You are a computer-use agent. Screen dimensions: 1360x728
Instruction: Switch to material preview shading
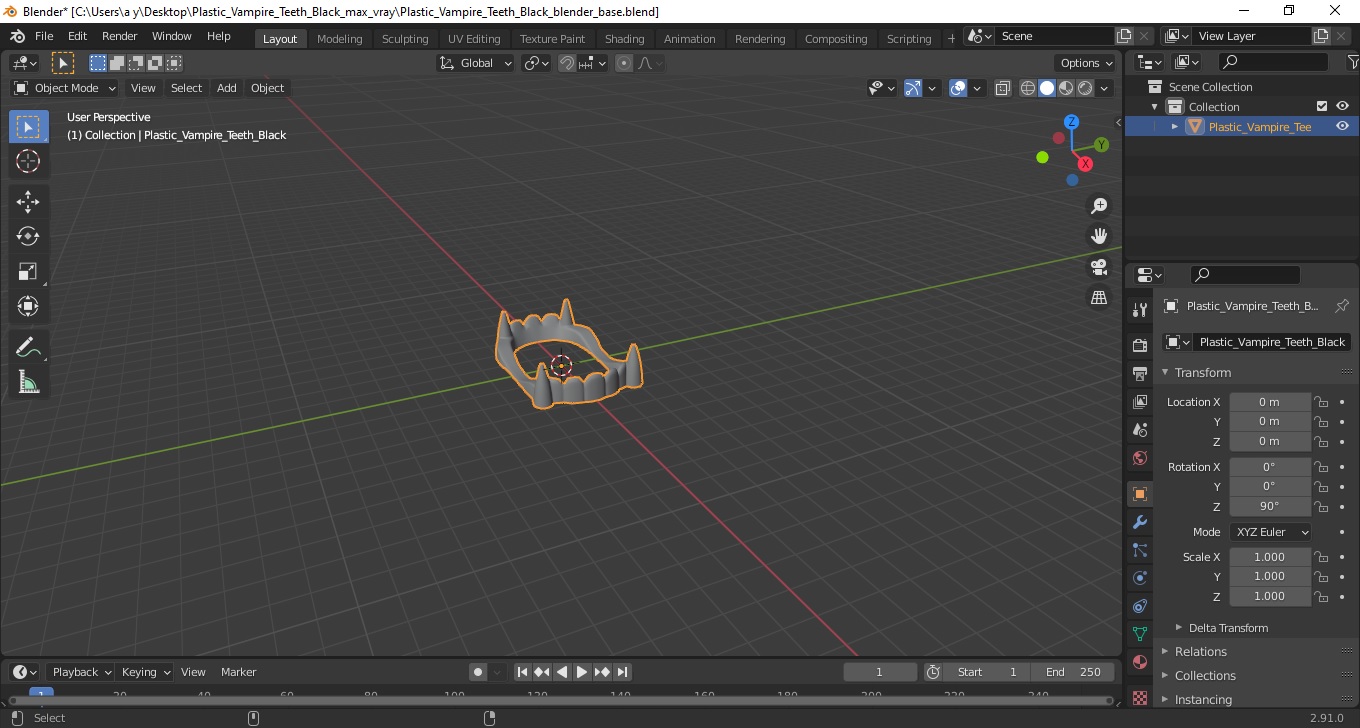1066,88
